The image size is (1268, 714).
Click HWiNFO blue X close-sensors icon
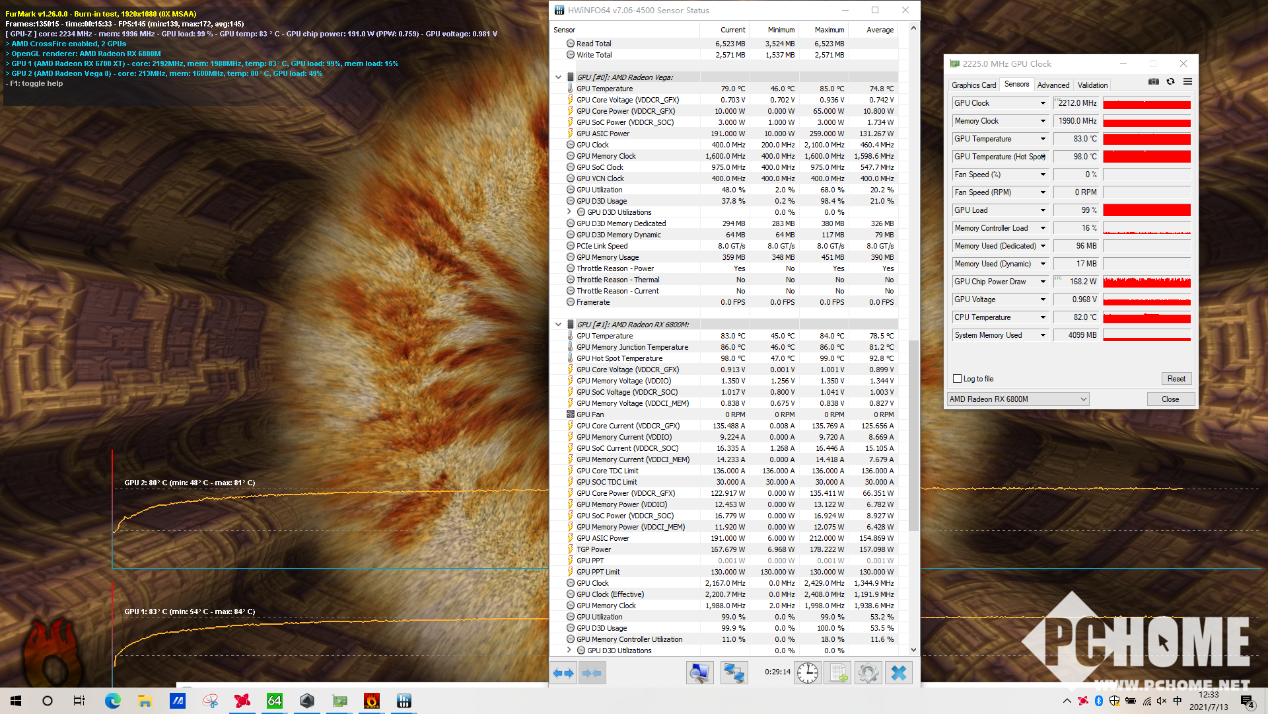tap(899, 673)
